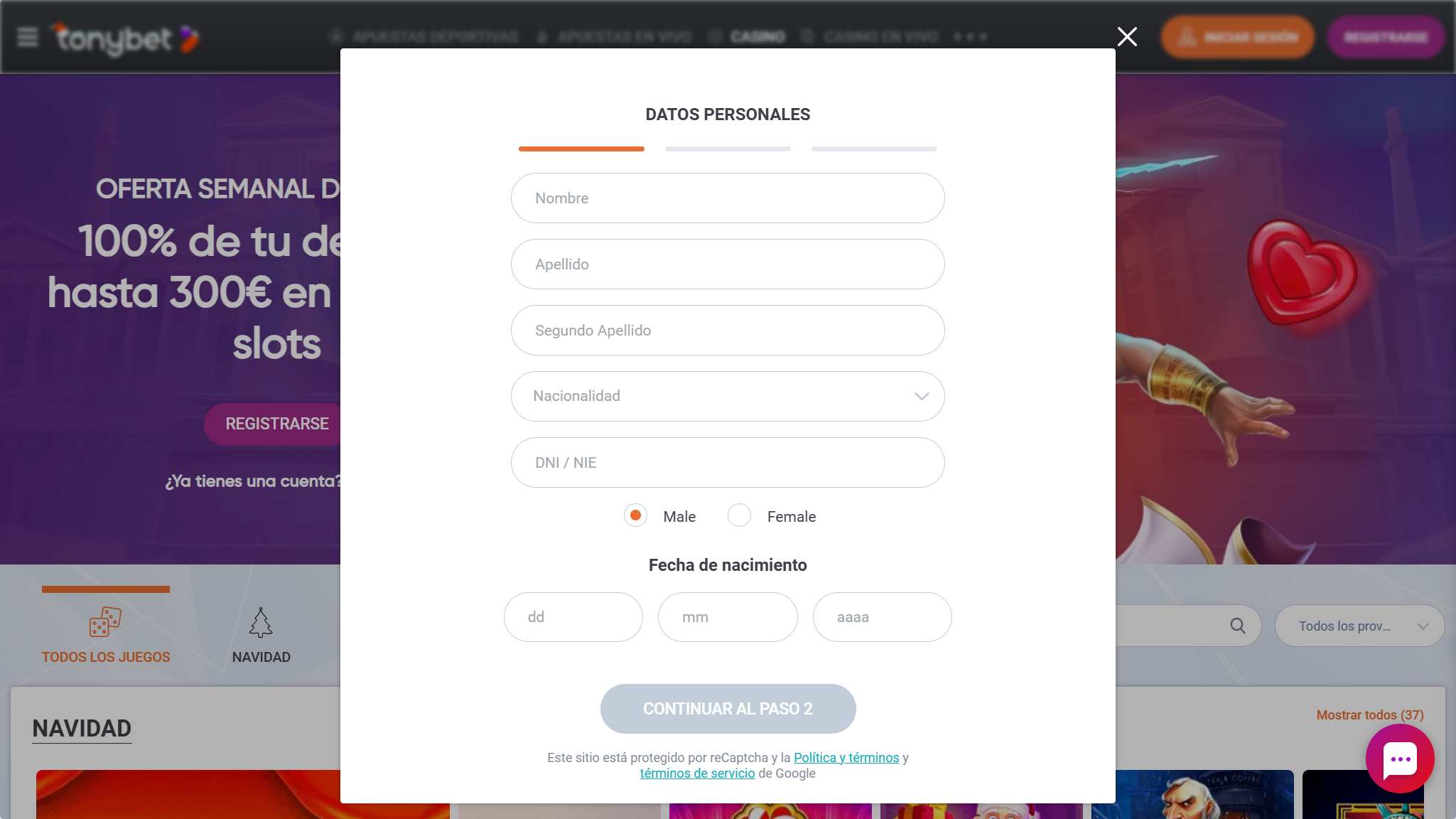
Task: Open the hamburger menu icon
Action: pyautogui.click(x=27, y=37)
